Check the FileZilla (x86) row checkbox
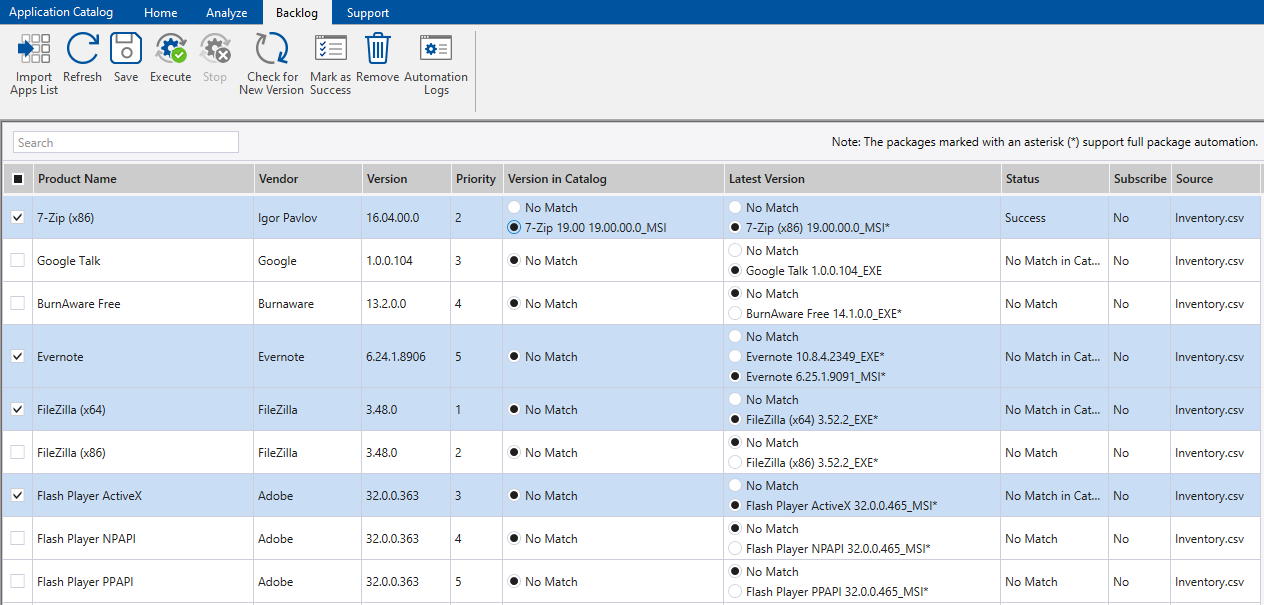1264x605 pixels. 18,452
